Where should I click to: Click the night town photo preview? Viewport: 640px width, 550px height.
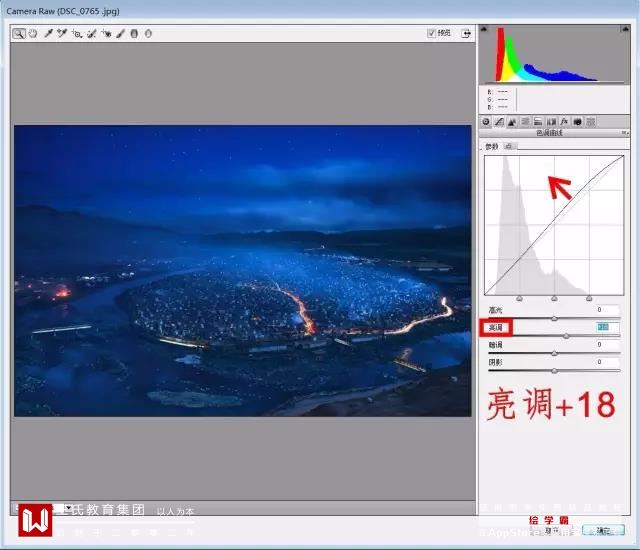tap(242, 271)
